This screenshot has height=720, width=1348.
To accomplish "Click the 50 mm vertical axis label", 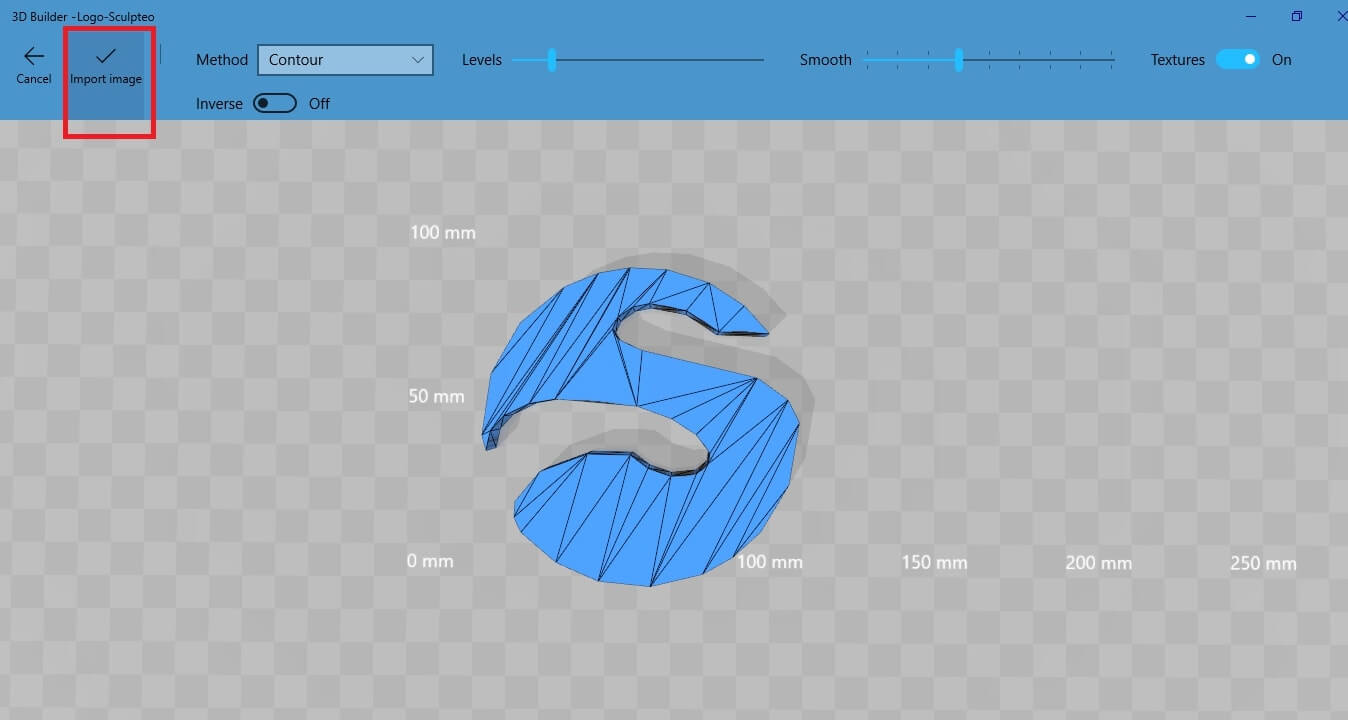I will pyautogui.click(x=436, y=397).
